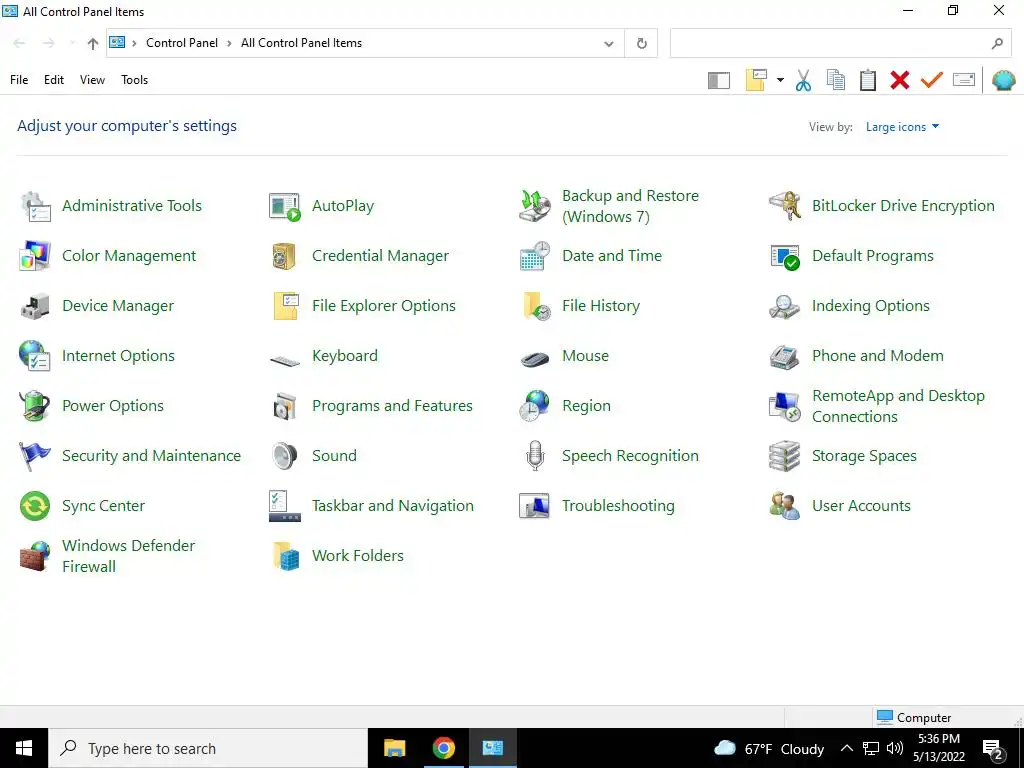The image size is (1024, 768).
Task: Open the Power Options battery icon
Action: (x=35, y=406)
